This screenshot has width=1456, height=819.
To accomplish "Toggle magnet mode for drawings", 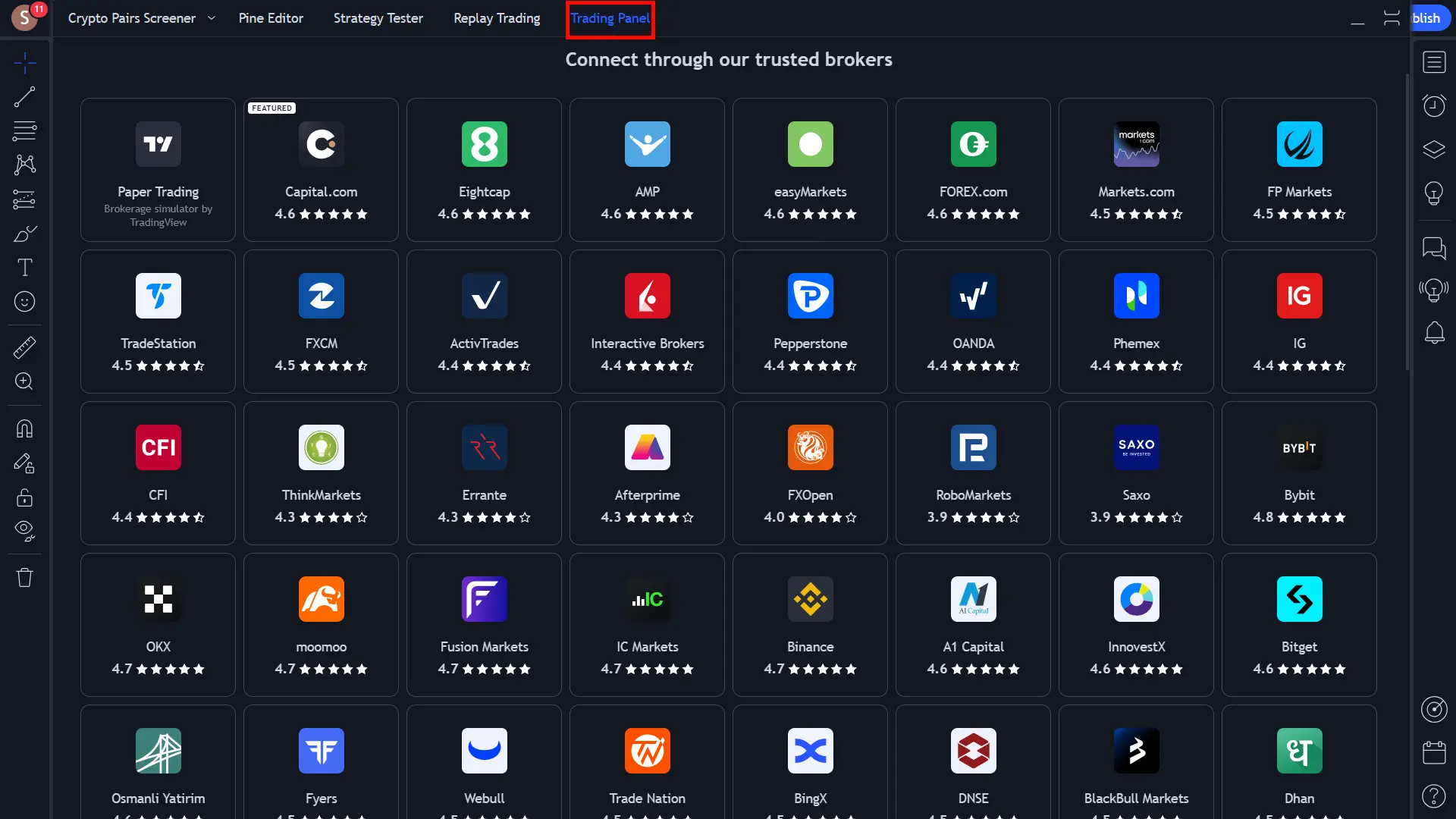I will pyautogui.click(x=24, y=429).
